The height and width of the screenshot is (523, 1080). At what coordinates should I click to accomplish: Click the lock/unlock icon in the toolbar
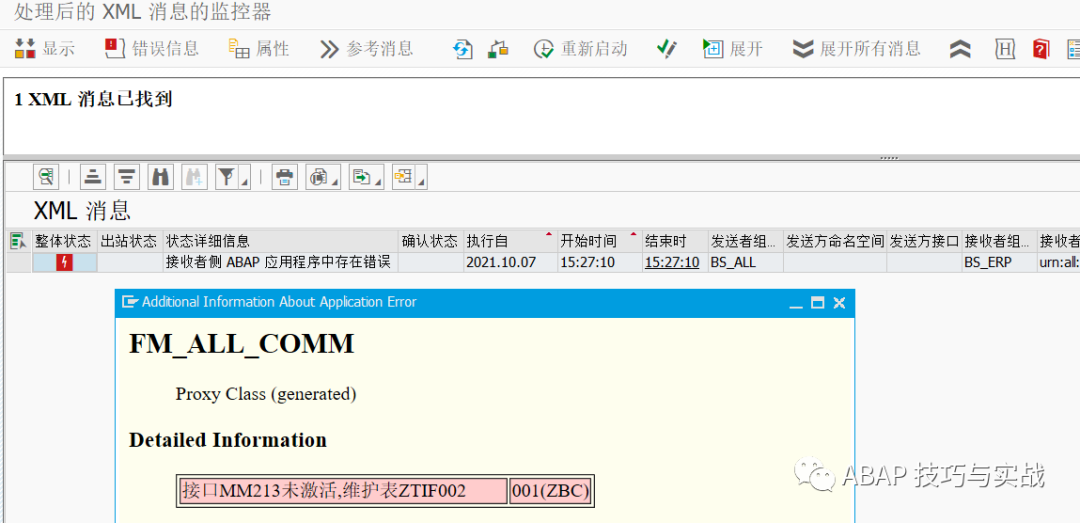click(x=498, y=49)
